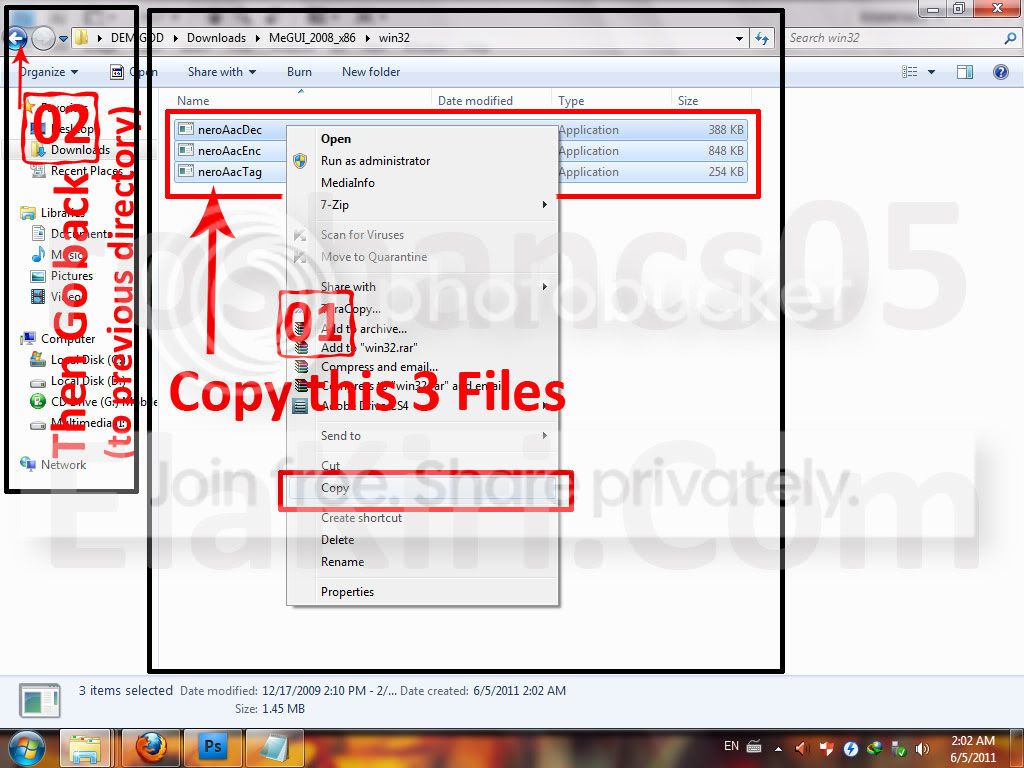Select MeGUI_2008_x86 breadcrumb segment
The width and height of the screenshot is (1024, 768).
point(312,38)
